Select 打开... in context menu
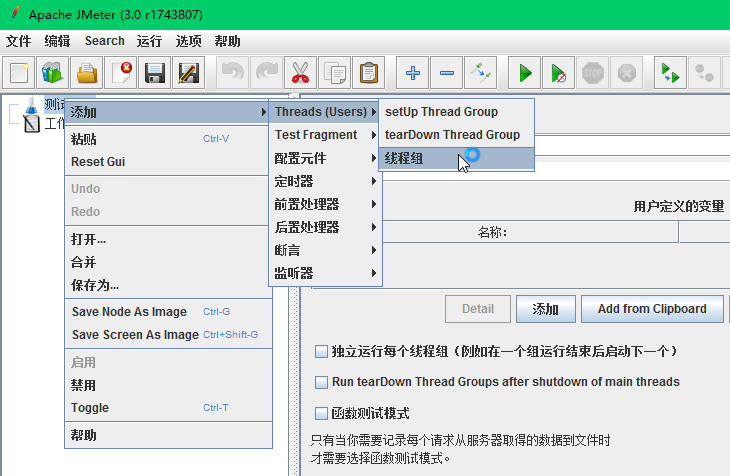The width and height of the screenshot is (730, 476). [x=168, y=239]
